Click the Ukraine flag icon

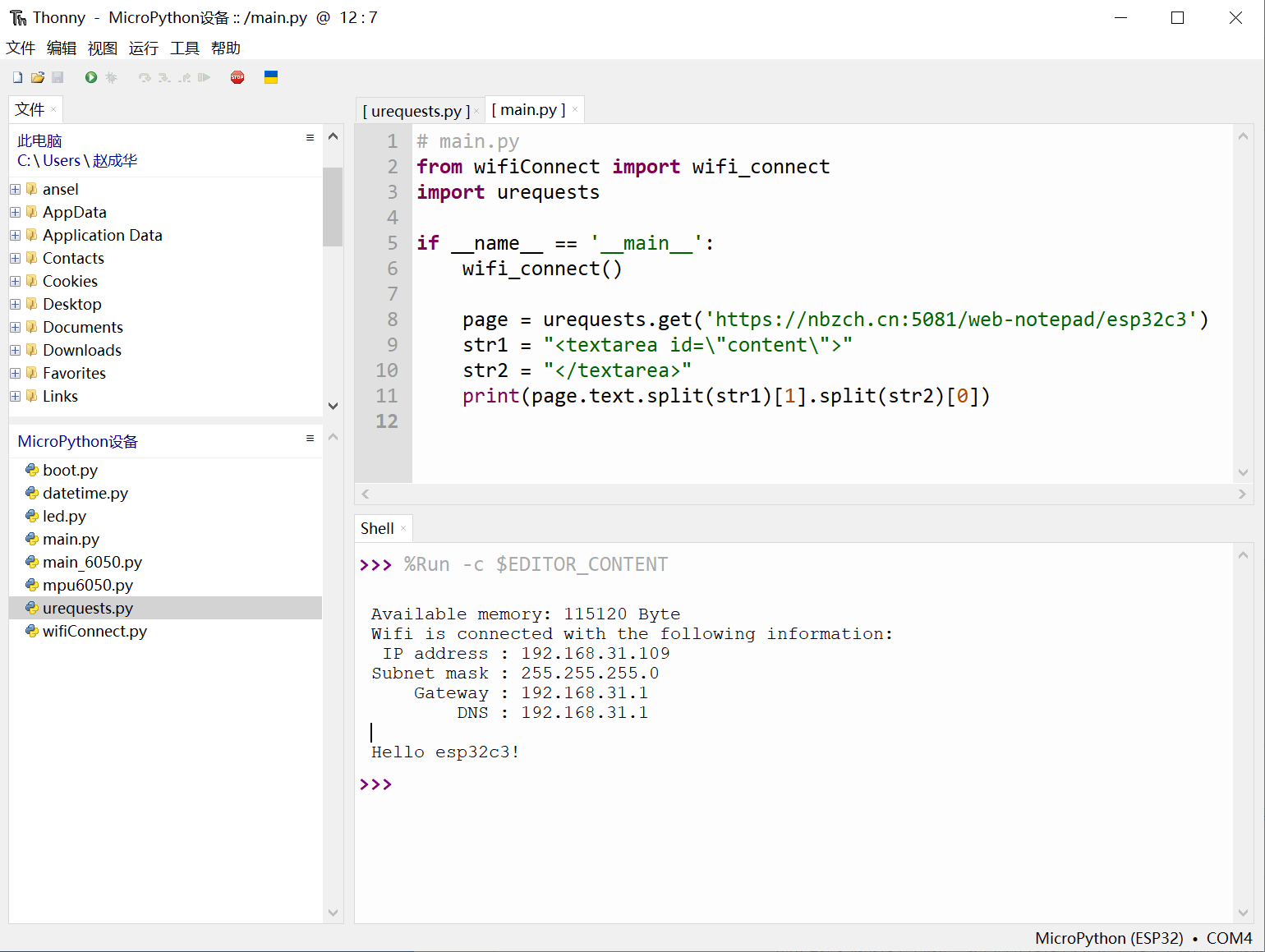271,77
